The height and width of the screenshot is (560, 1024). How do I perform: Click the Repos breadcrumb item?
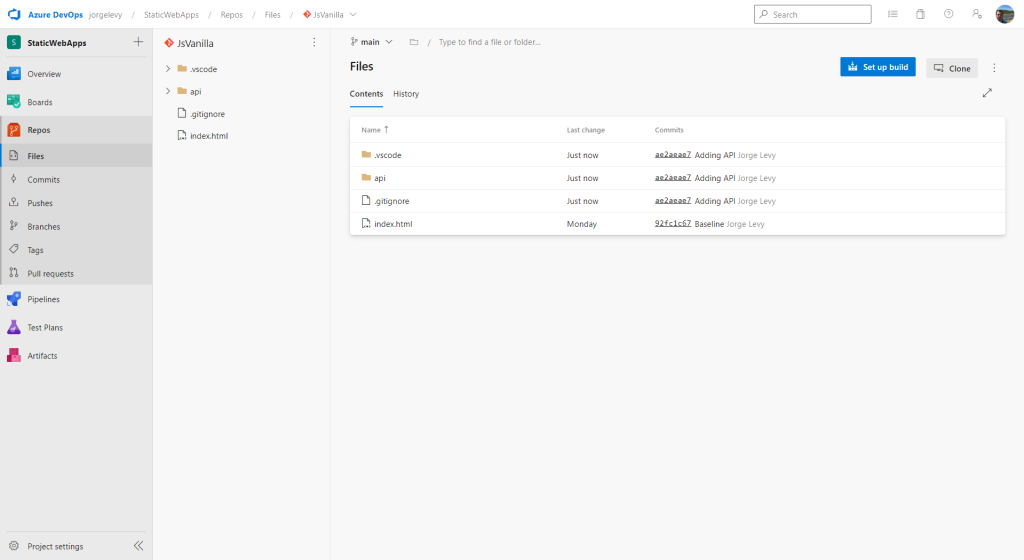pyautogui.click(x=231, y=14)
